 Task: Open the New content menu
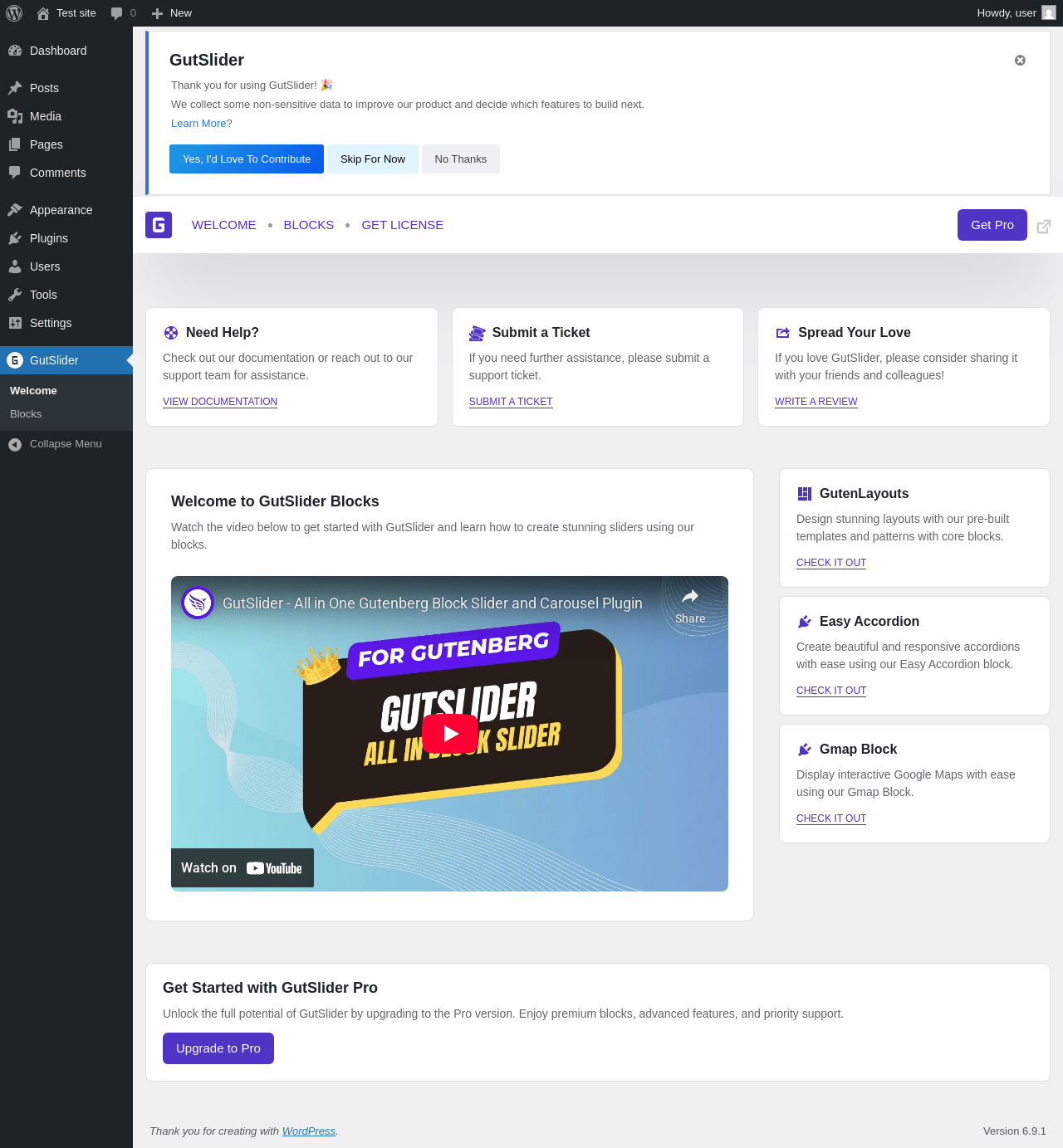coord(172,13)
